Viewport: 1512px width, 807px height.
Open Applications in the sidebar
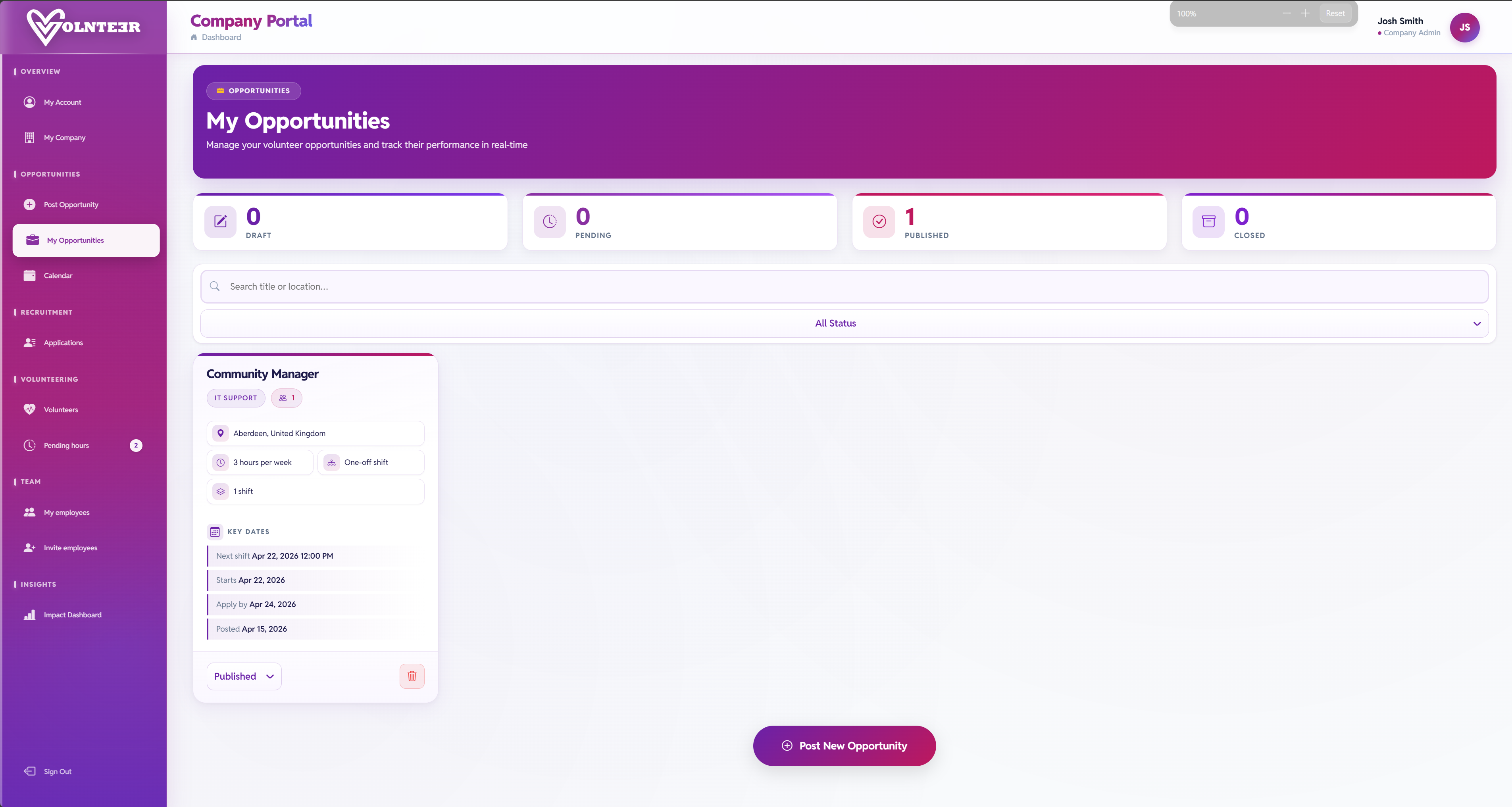(x=86, y=343)
